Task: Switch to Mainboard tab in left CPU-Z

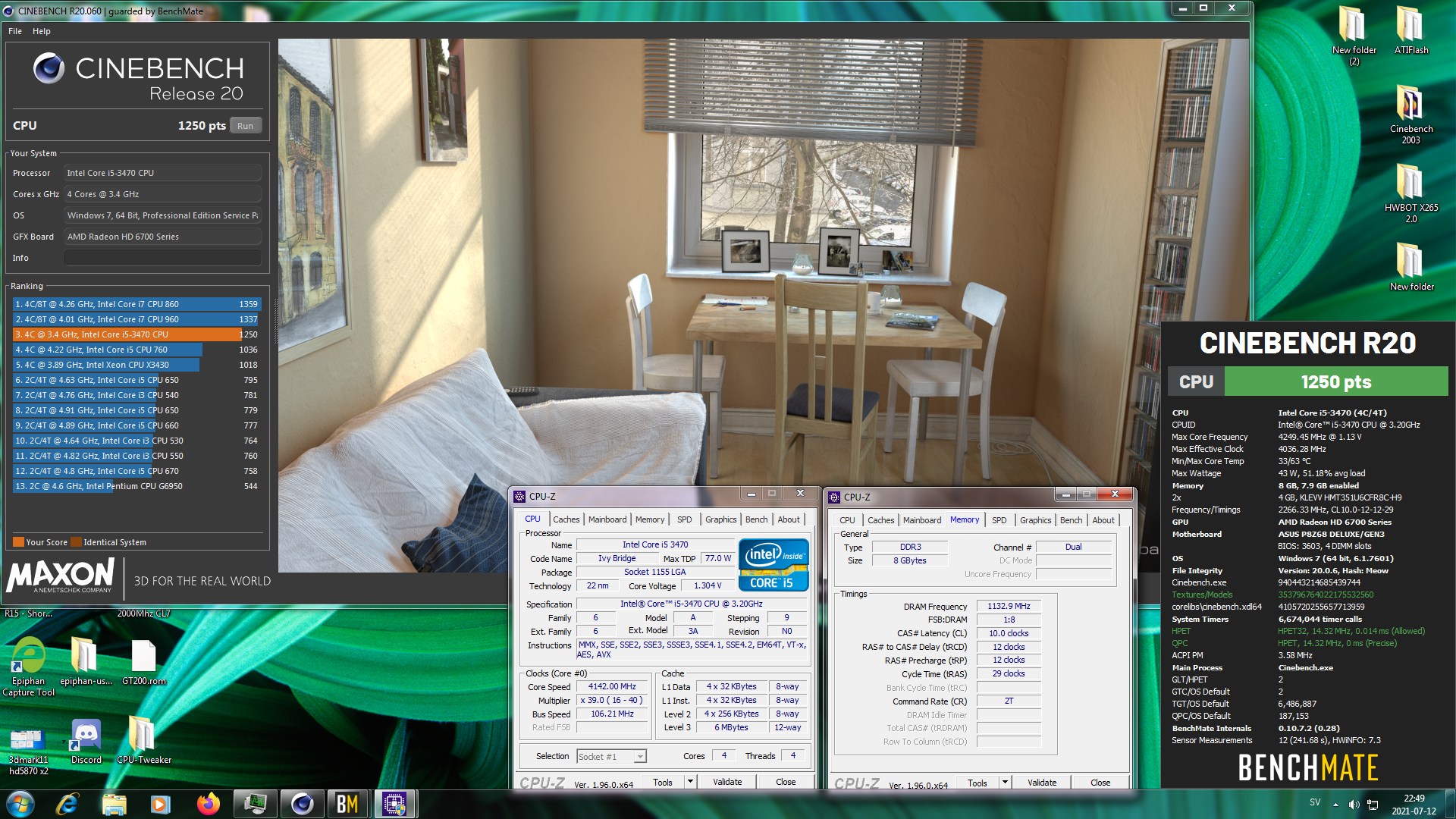Action: 607,519
